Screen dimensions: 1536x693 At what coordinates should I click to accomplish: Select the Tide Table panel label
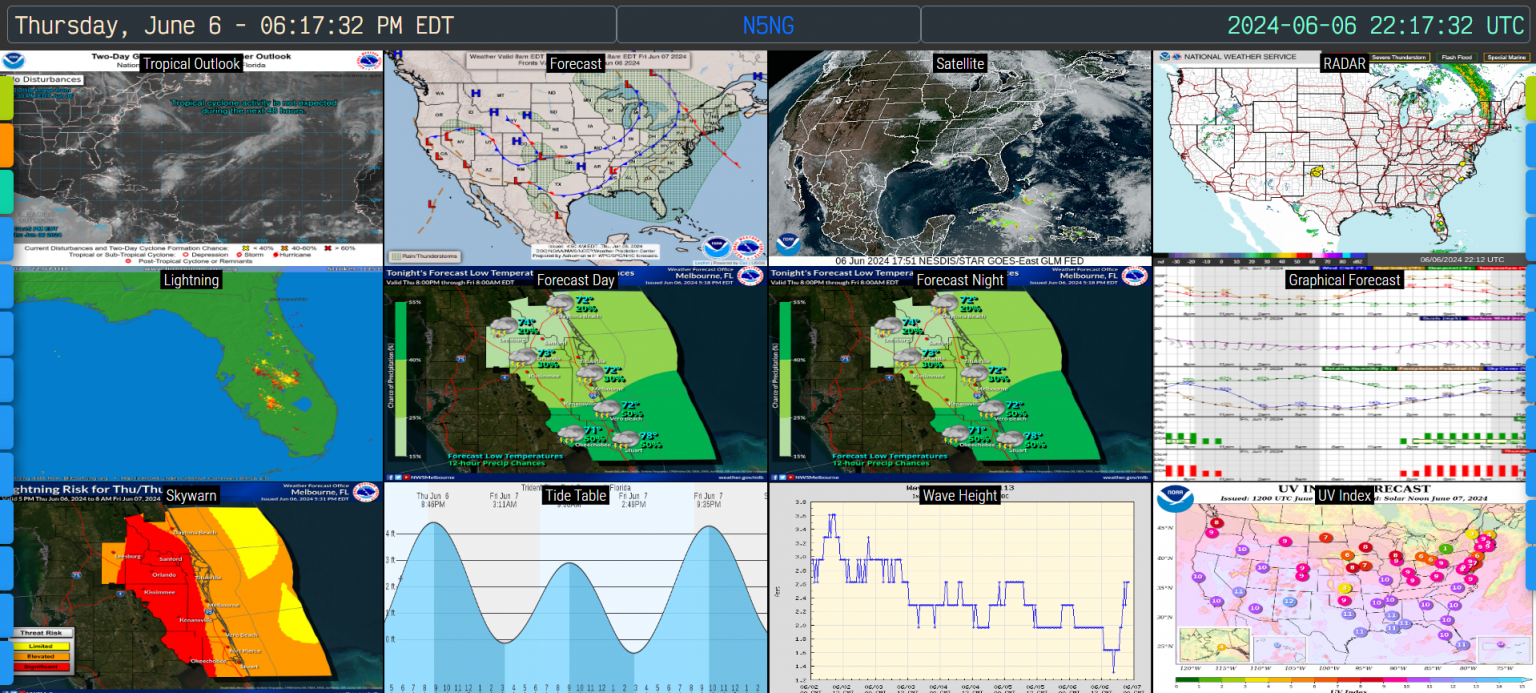(x=574, y=495)
